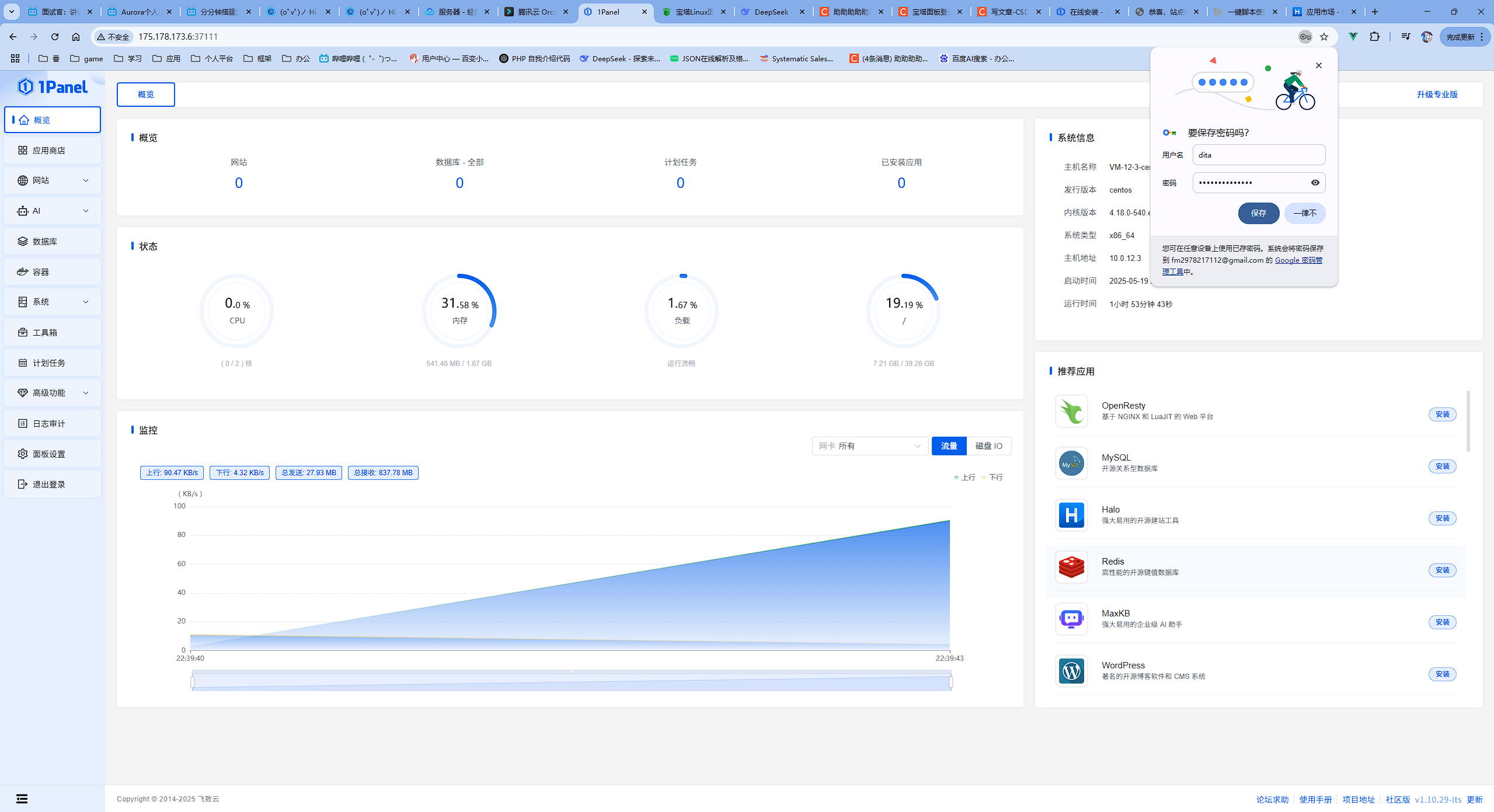Open the App Store sidebar icon
The width and height of the screenshot is (1494, 812).
coord(23,151)
